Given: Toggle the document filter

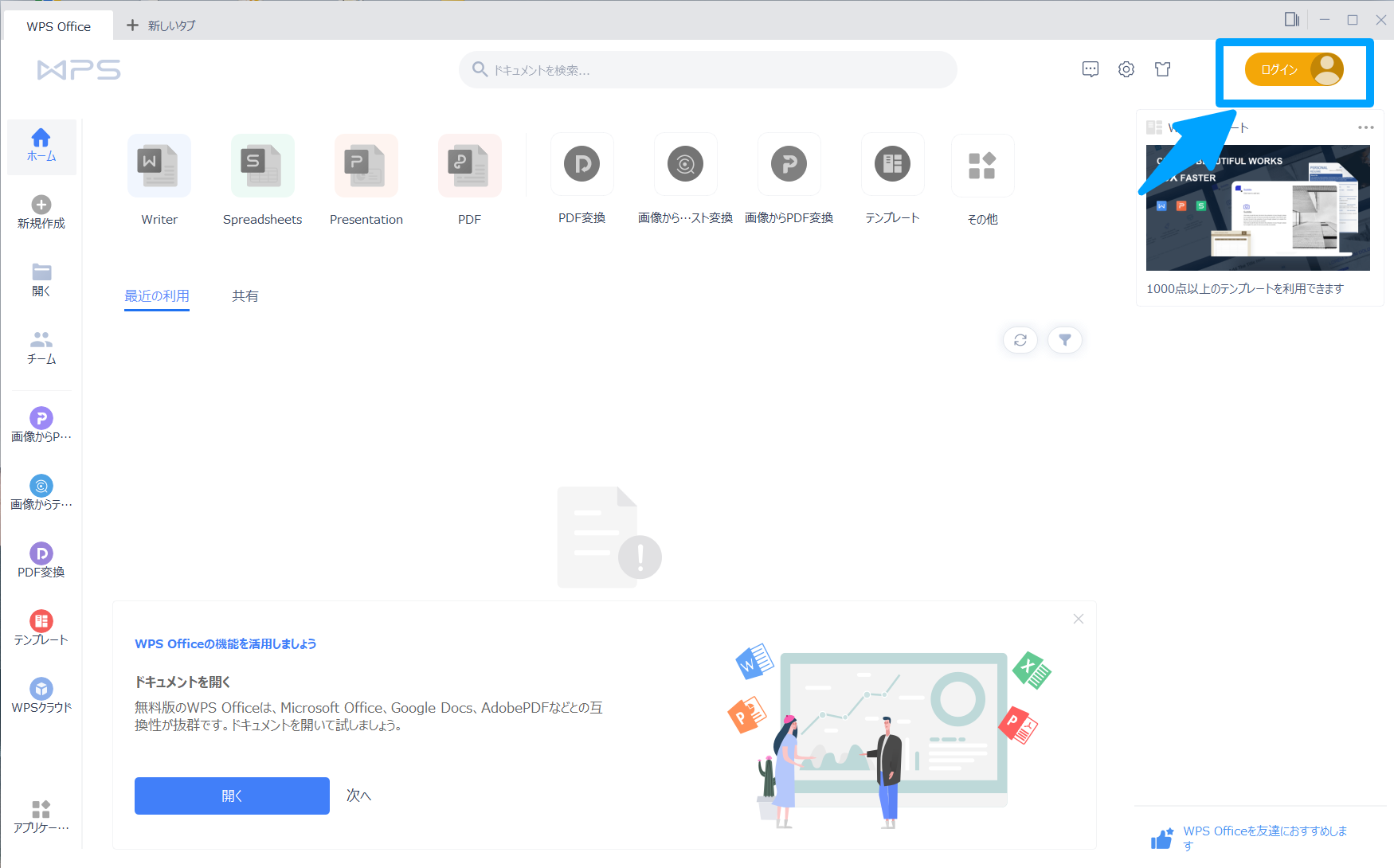Looking at the screenshot, I should coord(1064,339).
